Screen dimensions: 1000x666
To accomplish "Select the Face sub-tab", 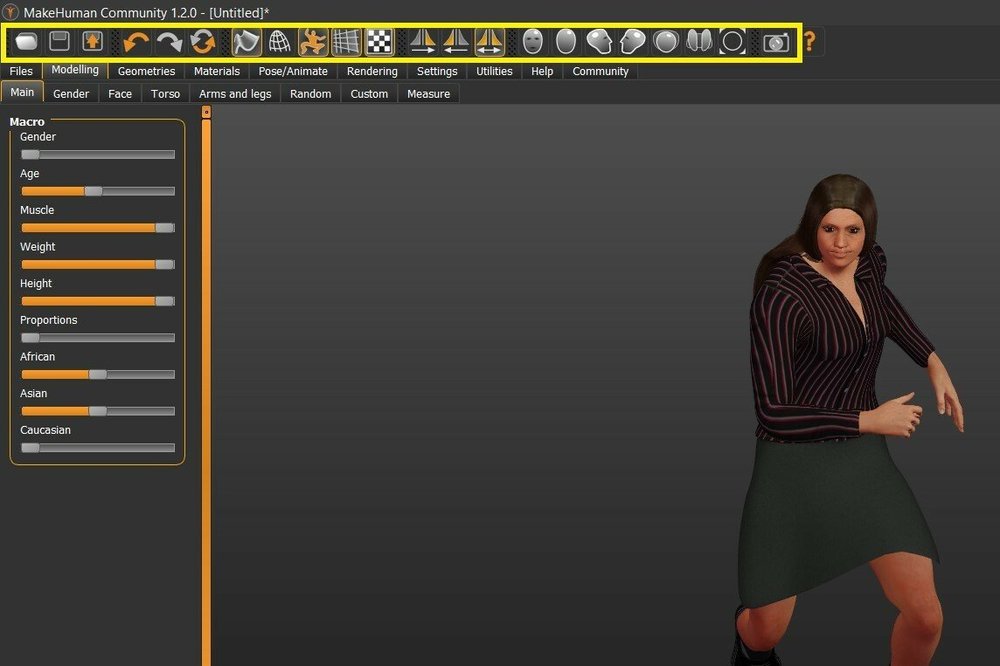I will click(x=120, y=94).
